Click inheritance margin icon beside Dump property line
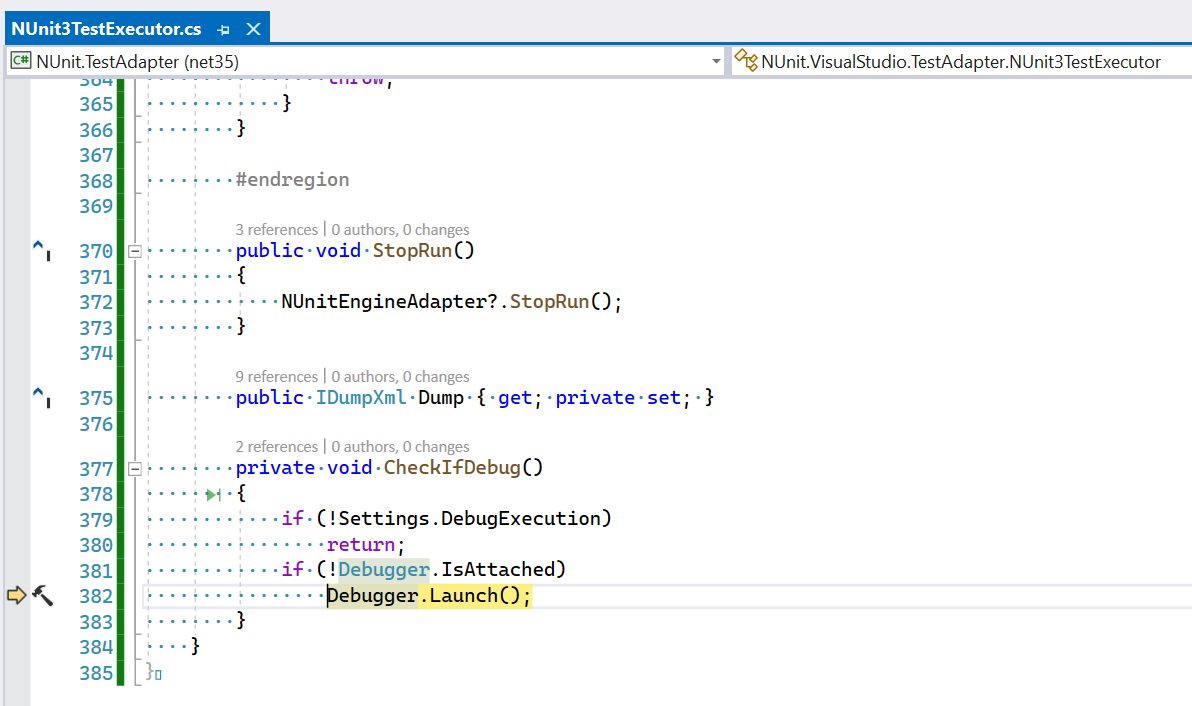Image resolution: width=1192 pixels, height=706 pixels. (41, 398)
